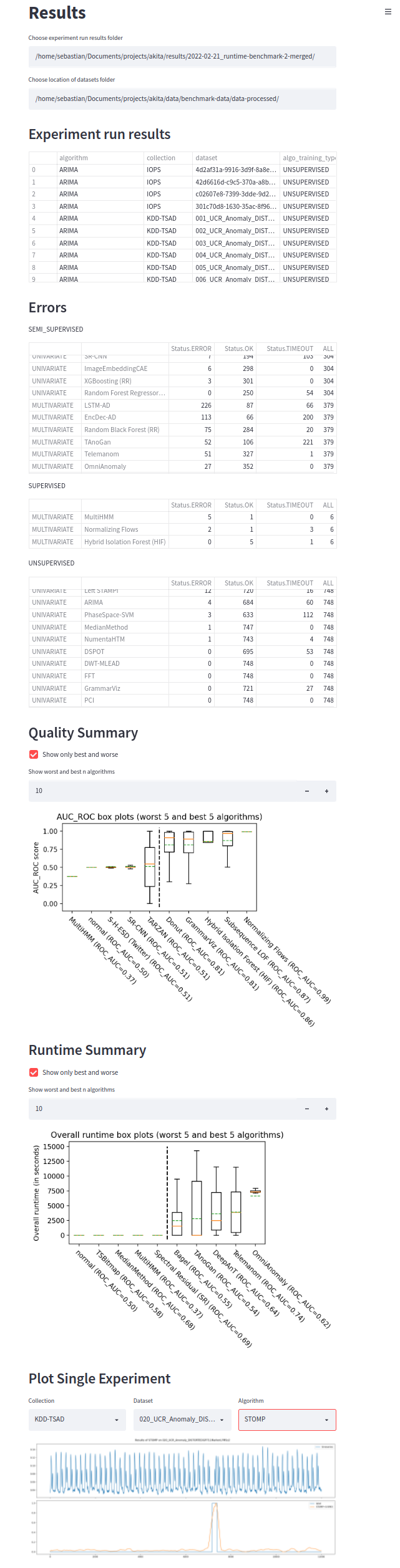The height and width of the screenshot is (1568, 400).
Task: Sort results table by algorithm column header
Action: click(x=100, y=158)
